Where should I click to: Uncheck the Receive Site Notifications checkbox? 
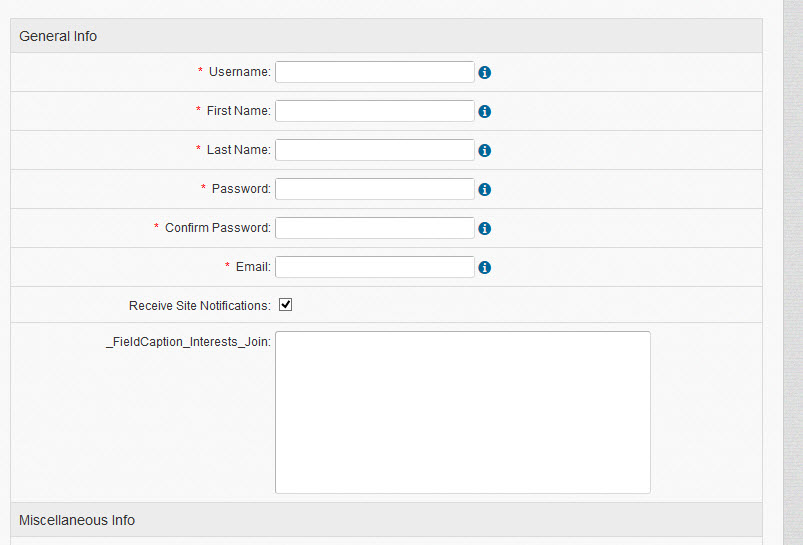click(285, 305)
